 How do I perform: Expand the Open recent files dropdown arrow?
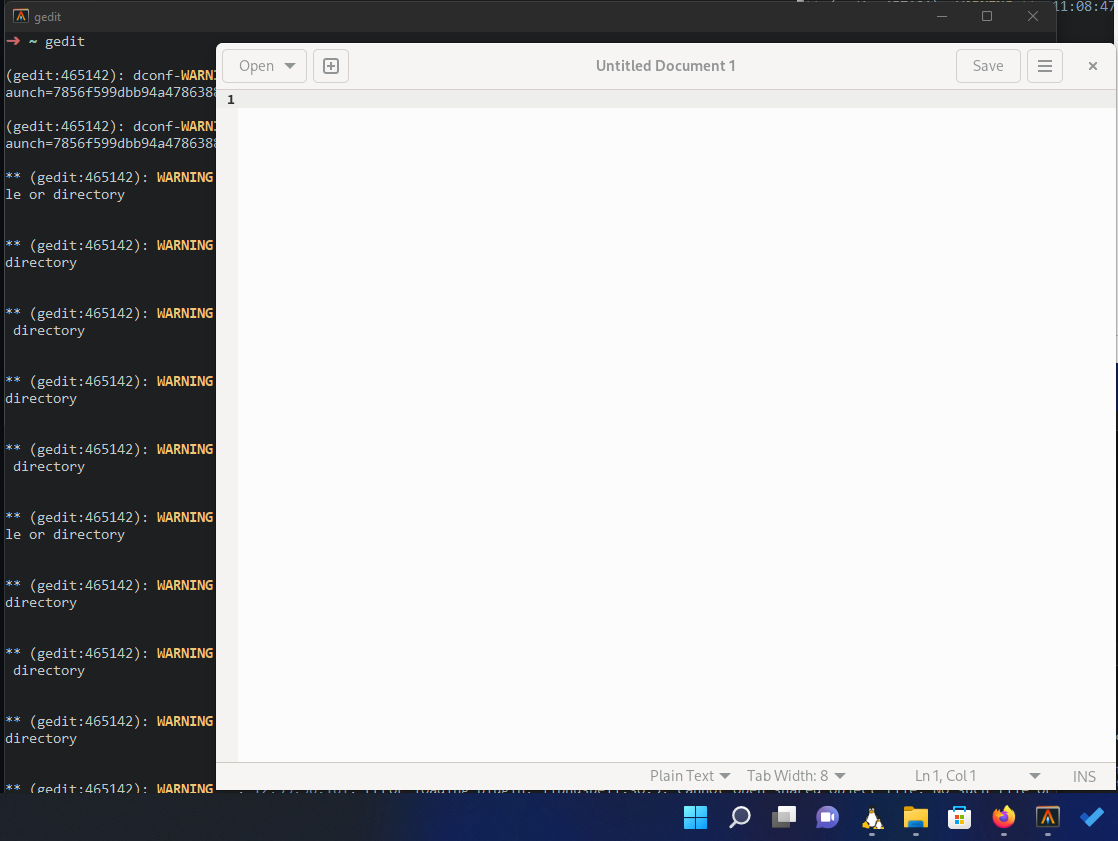pos(290,66)
